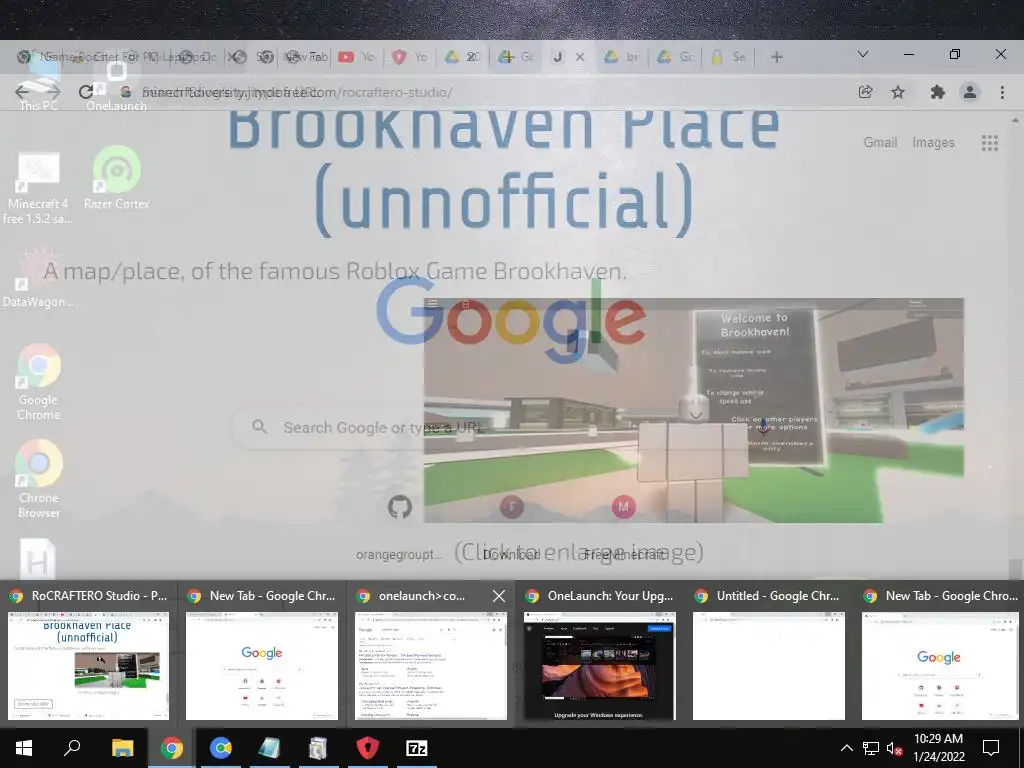This screenshot has height=768, width=1024.
Task: Open the F shortcut labeled Download
Action: (511, 507)
